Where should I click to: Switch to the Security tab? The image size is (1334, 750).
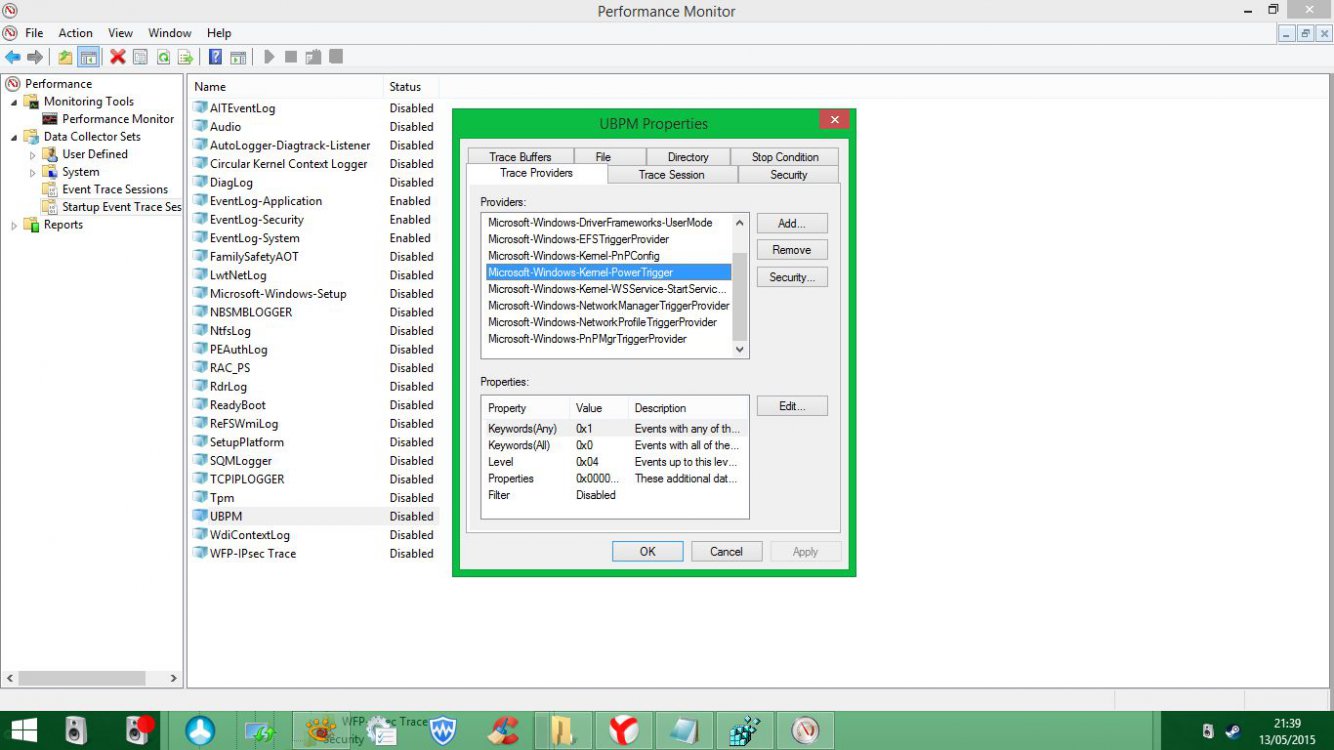pyautogui.click(x=788, y=175)
